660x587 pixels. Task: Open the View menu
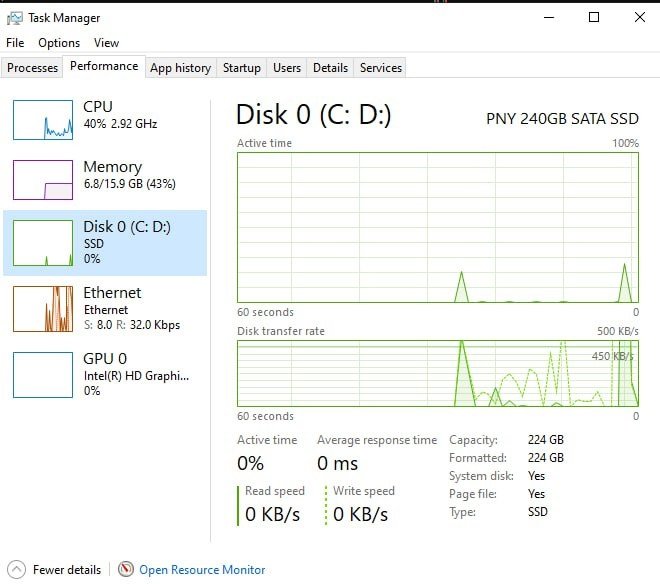tap(106, 43)
